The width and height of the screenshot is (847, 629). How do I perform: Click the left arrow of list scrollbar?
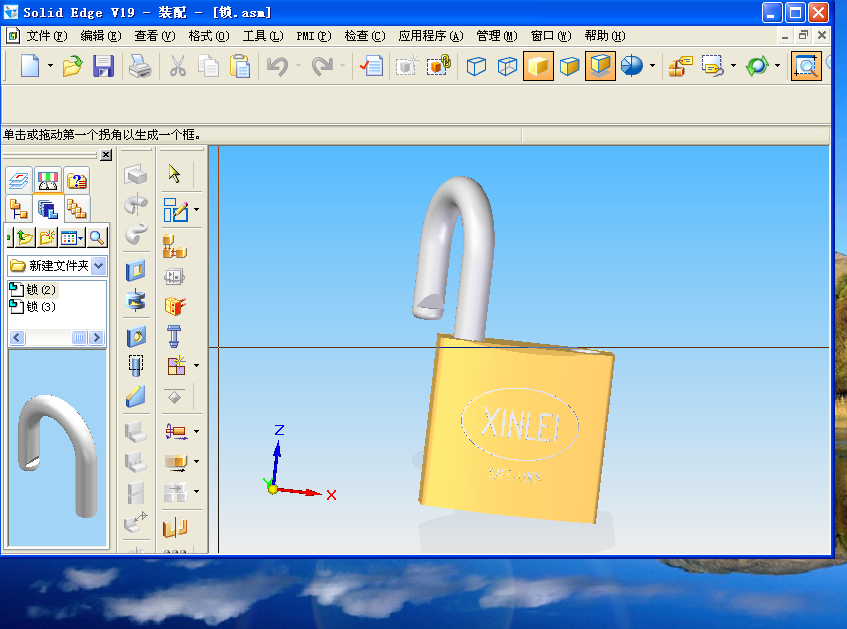click(17, 338)
